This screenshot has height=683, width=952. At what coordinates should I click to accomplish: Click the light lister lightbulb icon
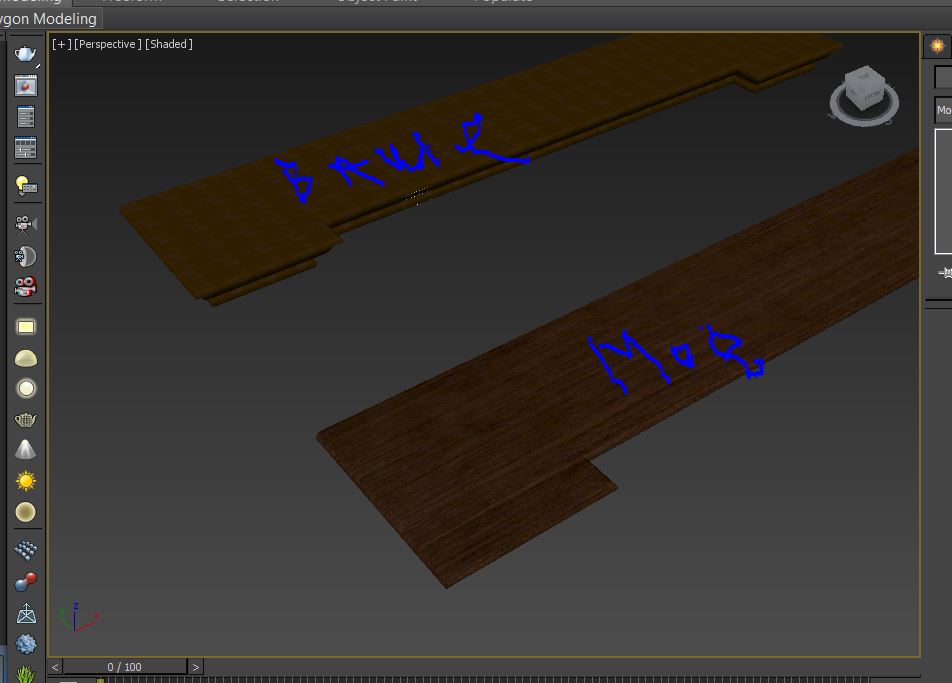tap(26, 185)
